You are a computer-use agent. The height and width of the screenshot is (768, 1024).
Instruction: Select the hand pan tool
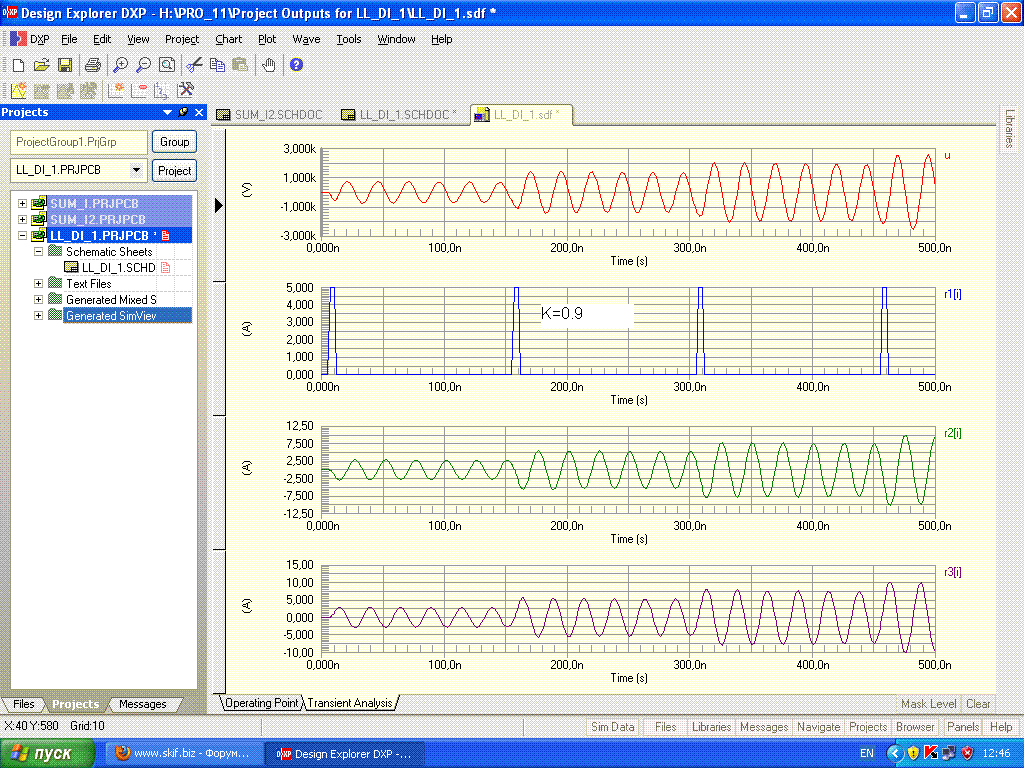click(268, 65)
